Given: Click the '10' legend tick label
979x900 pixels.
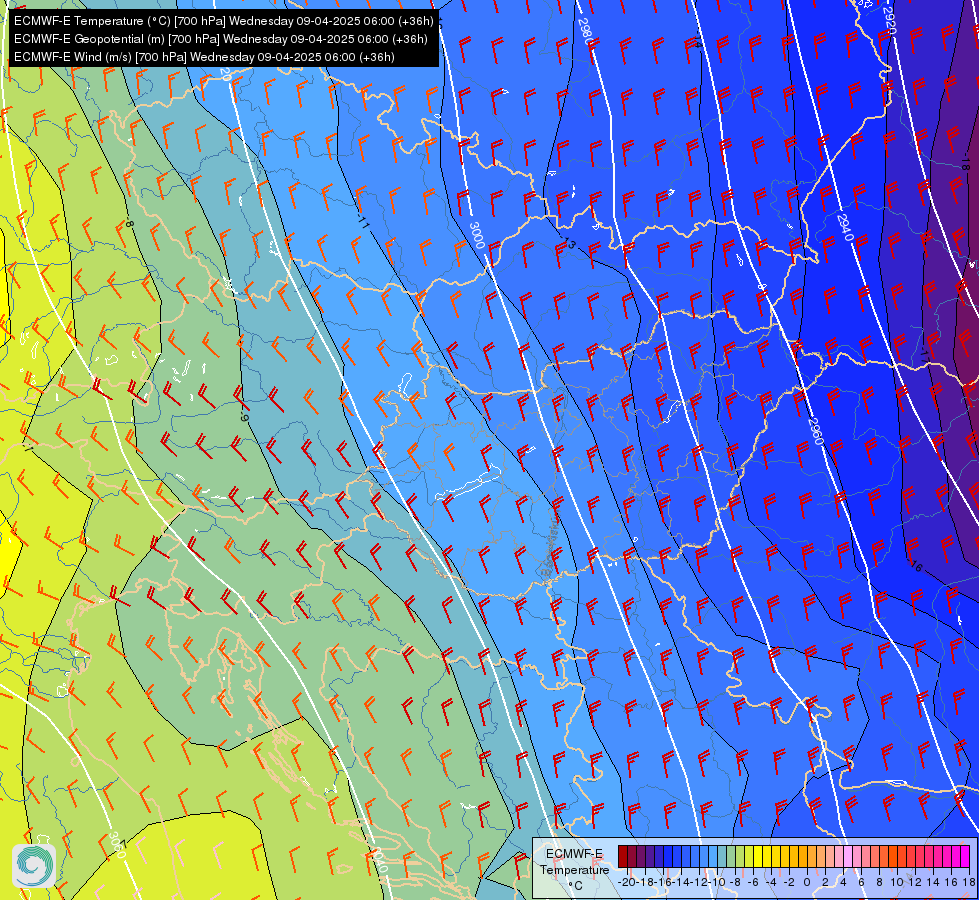Looking at the screenshot, I should (897, 882).
